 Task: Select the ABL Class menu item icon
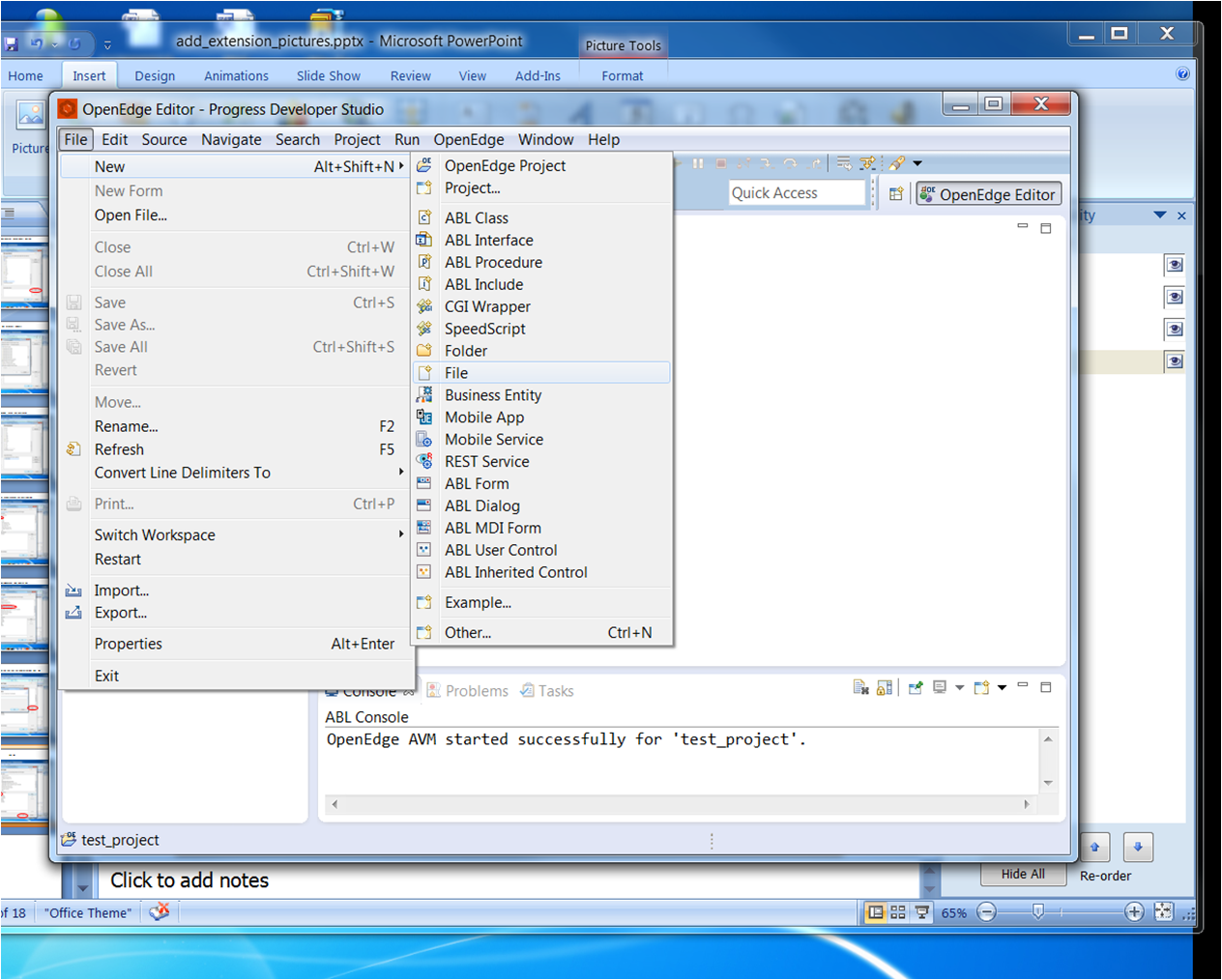tap(424, 217)
